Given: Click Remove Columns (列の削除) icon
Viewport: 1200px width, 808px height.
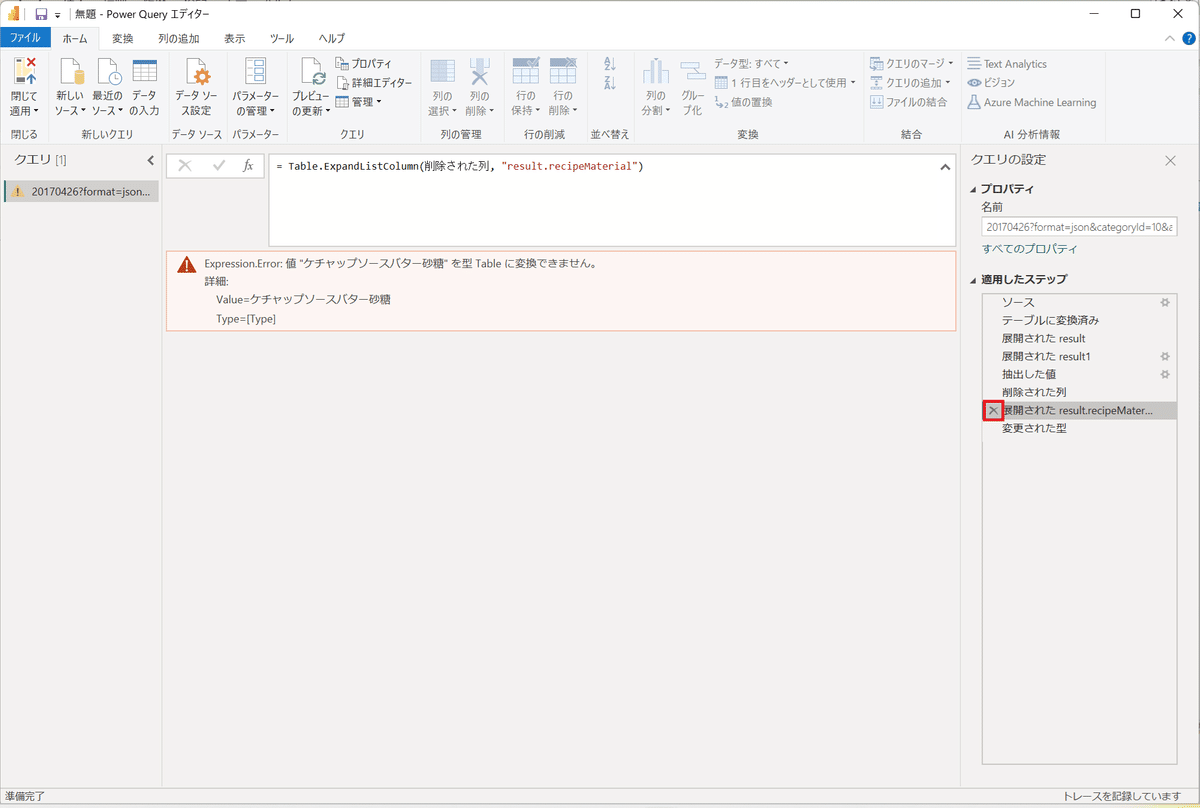Looking at the screenshot, I should pos(479,71).
